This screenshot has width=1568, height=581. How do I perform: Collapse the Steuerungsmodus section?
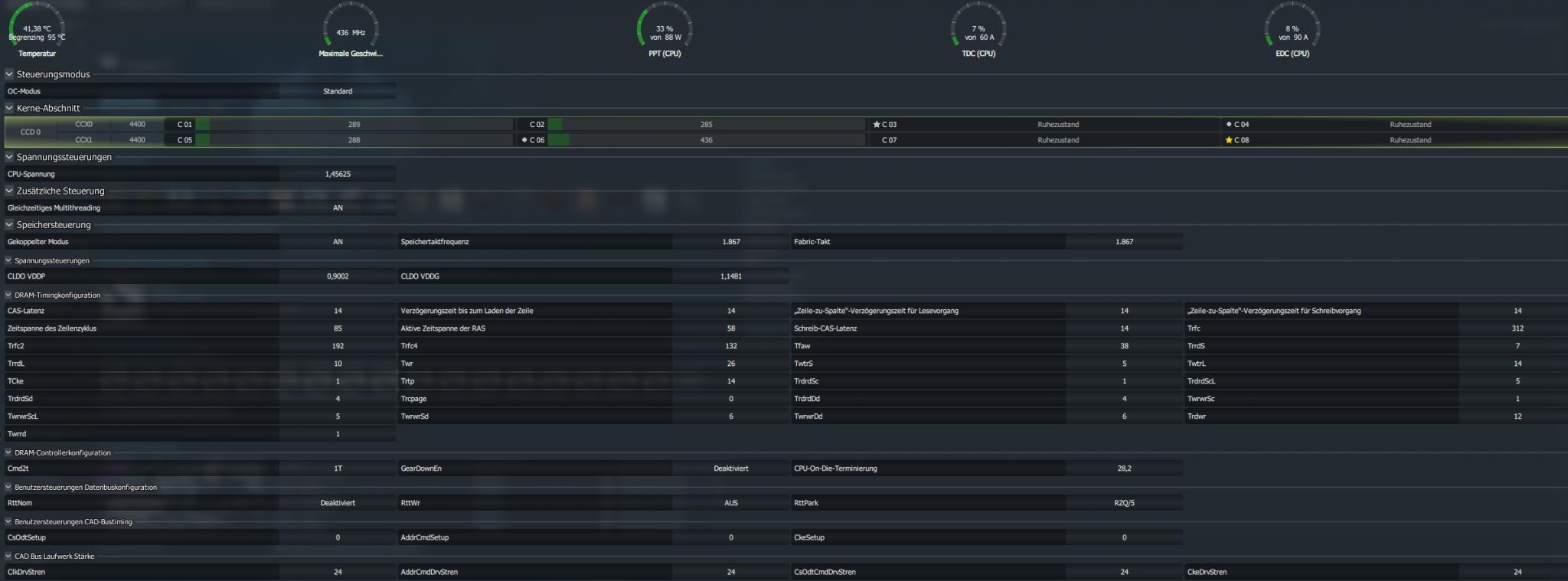point(9,74)
